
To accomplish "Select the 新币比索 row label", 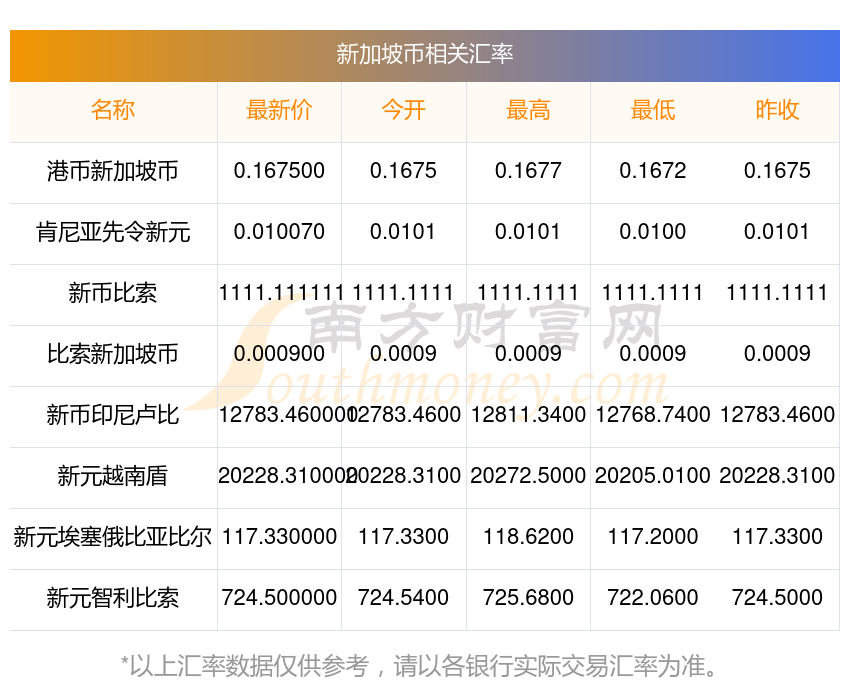I will (113, 293).
